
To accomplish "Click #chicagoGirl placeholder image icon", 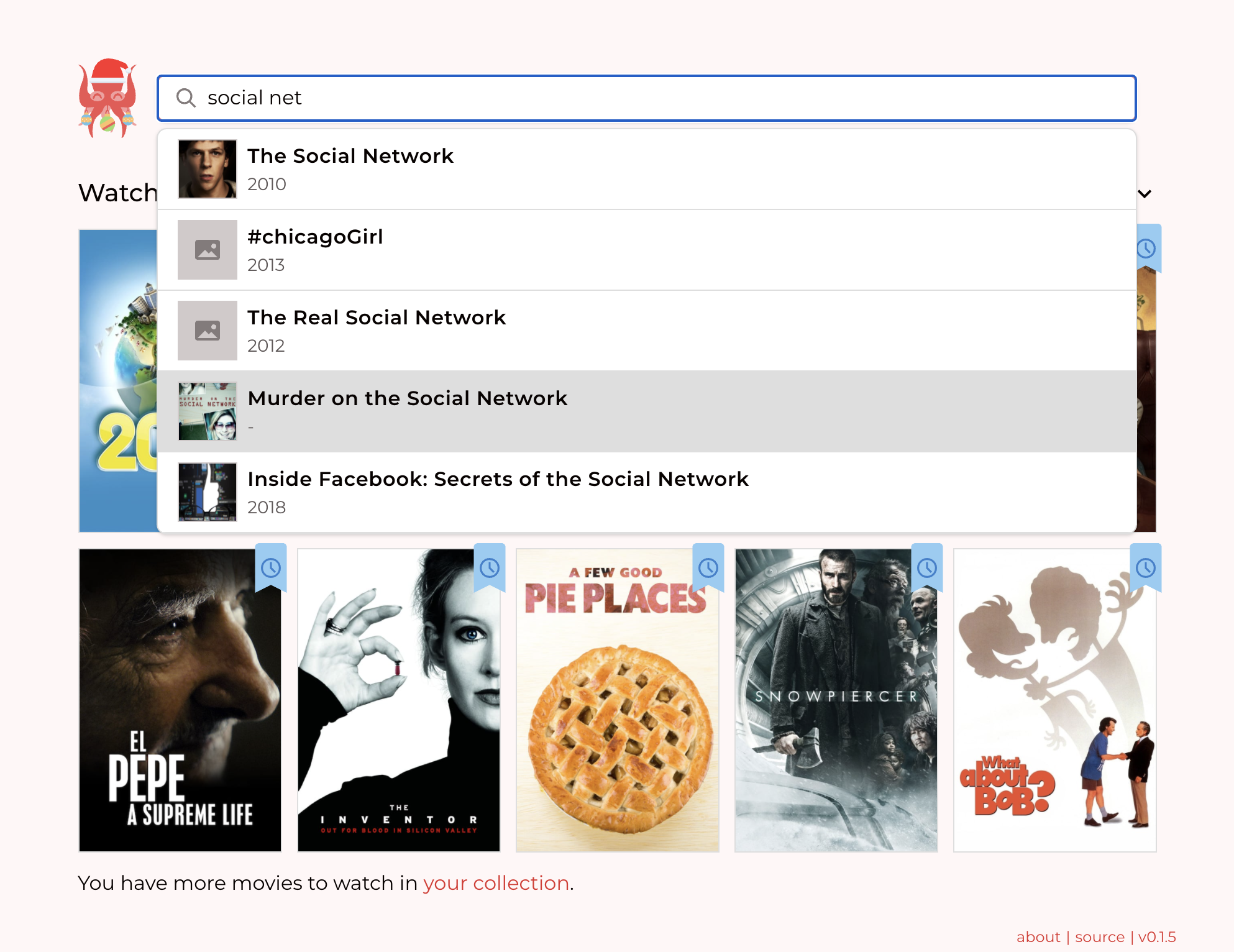I will [208, 250].
